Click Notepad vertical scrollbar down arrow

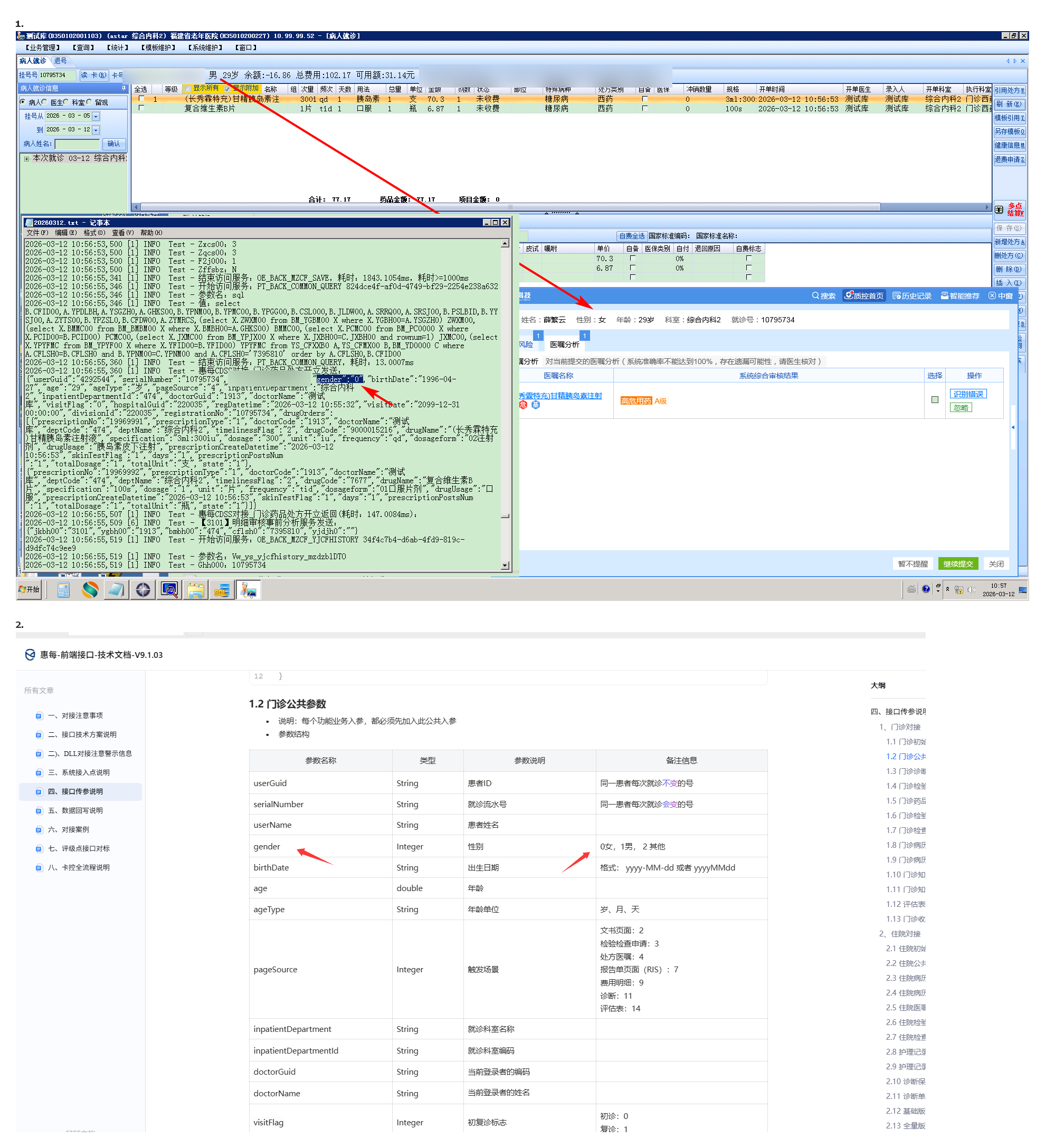pyautogui.click(x=506, y=566)
